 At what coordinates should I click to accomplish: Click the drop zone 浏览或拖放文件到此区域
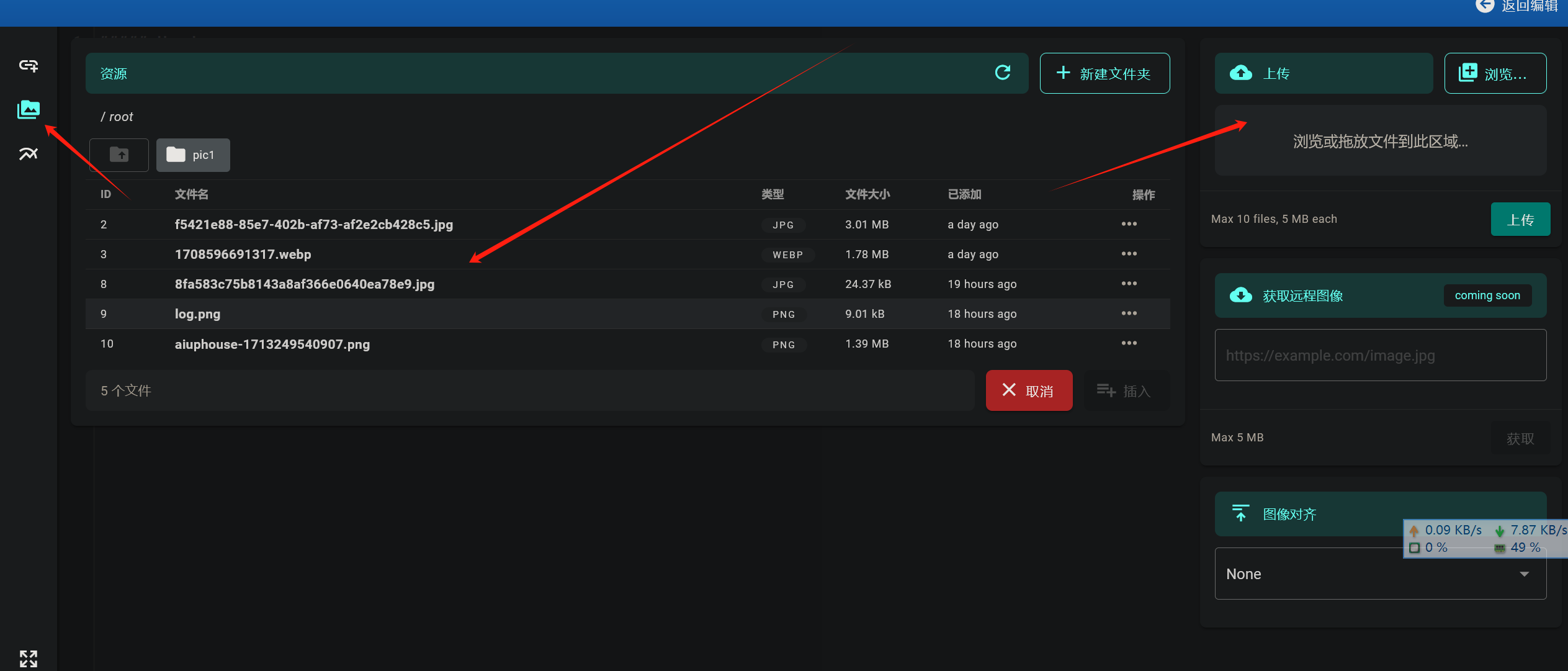point(1380,142)
